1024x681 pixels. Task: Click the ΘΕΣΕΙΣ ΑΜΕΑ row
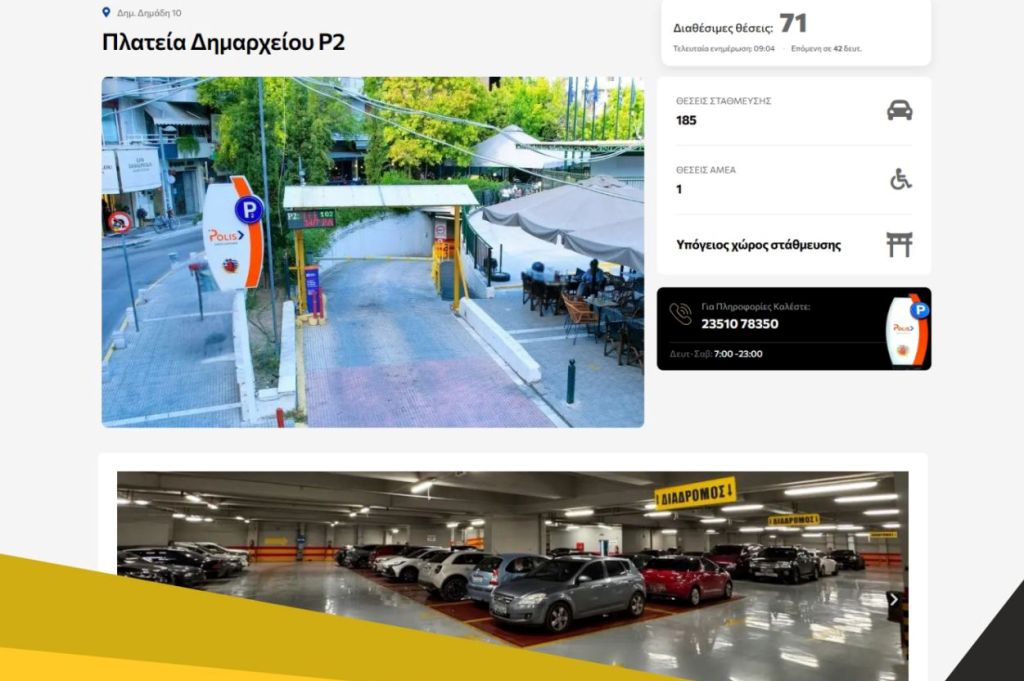click(x=794, y=180)
